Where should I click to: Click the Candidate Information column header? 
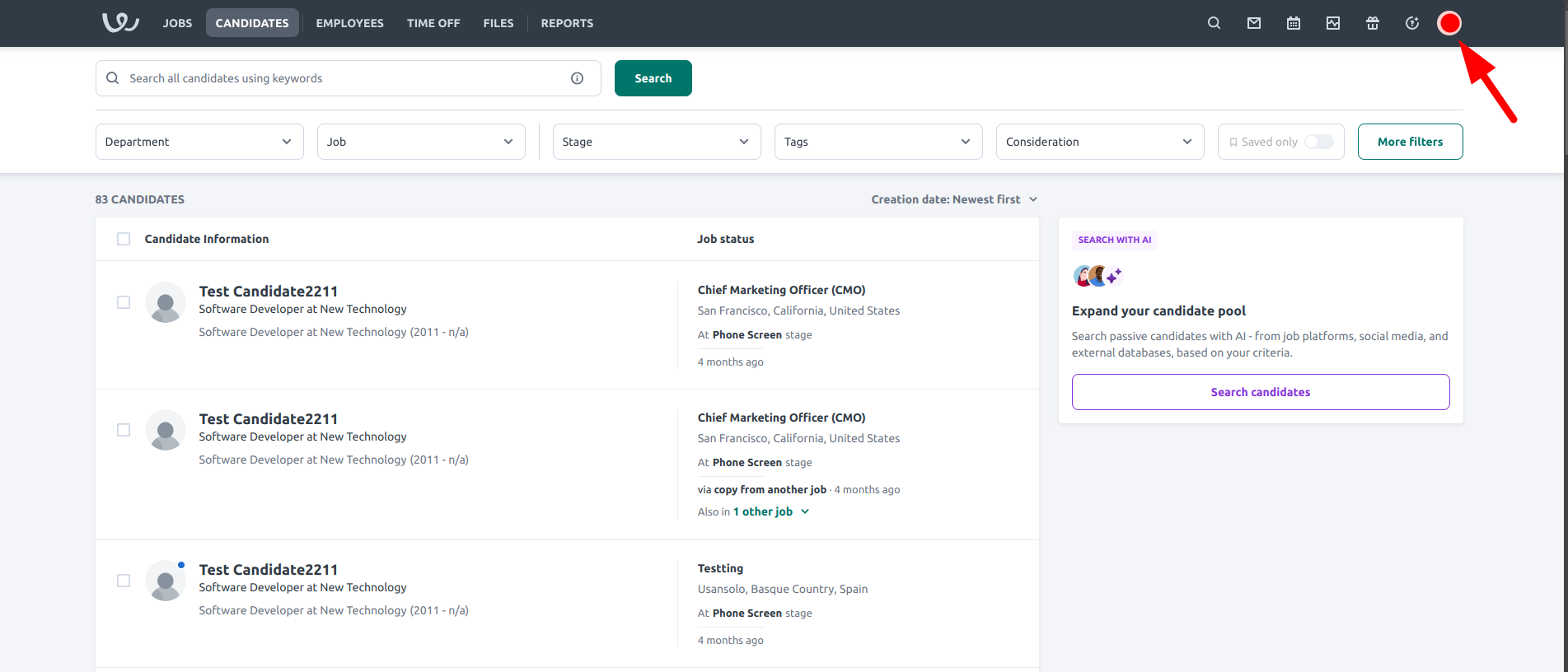(x=207, y=239)
